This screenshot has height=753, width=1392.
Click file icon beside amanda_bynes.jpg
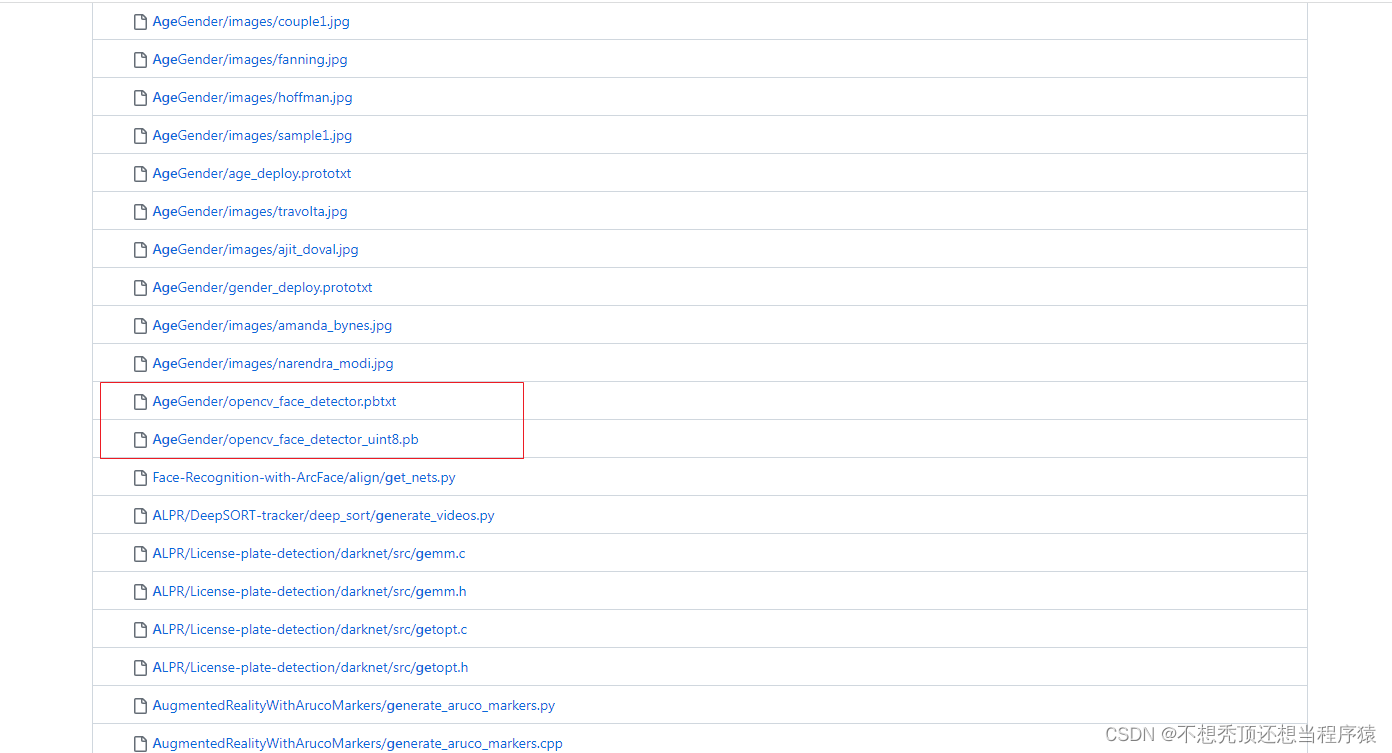click(141, 325)
